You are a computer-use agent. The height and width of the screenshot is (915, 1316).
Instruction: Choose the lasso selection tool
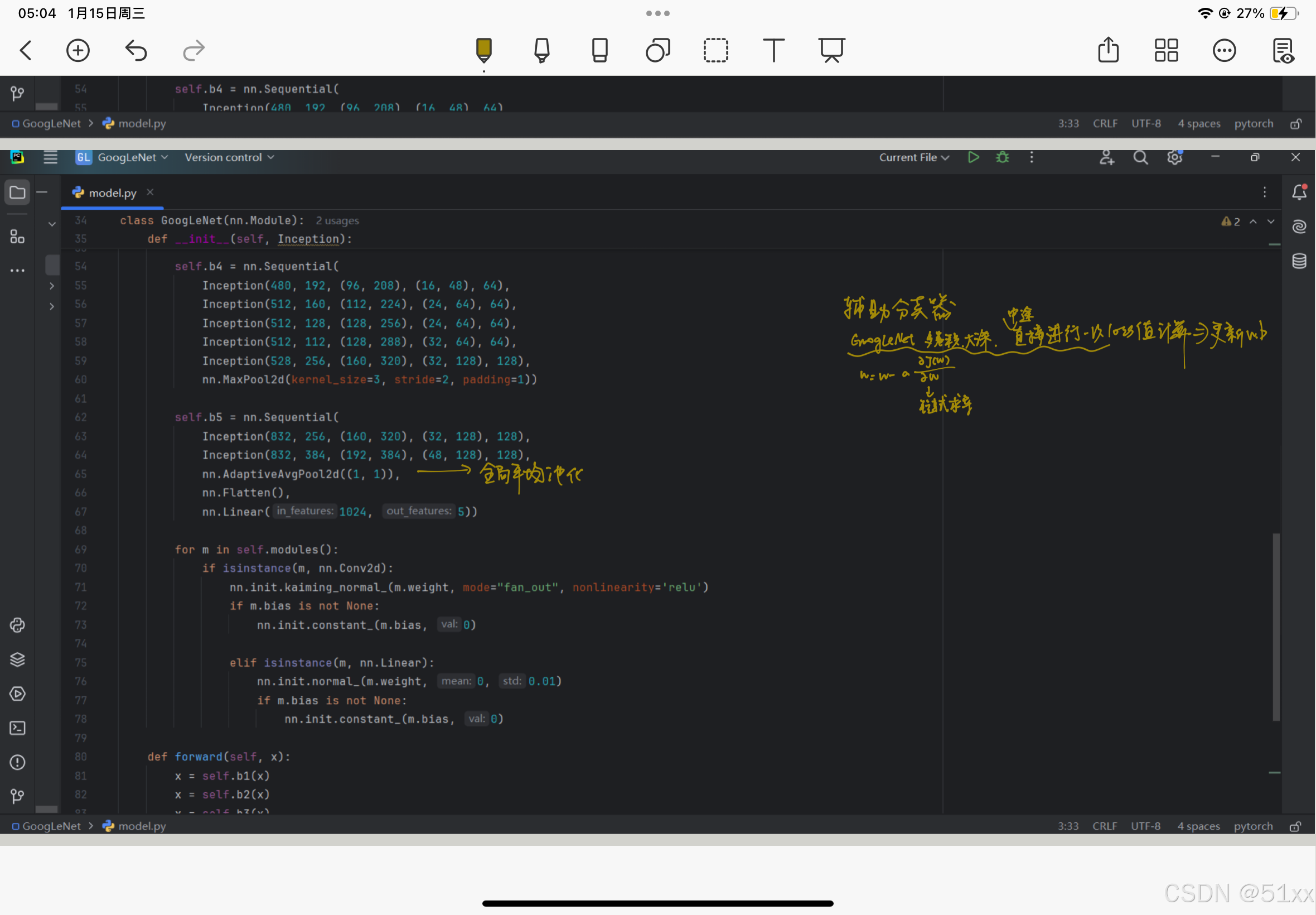715,50
